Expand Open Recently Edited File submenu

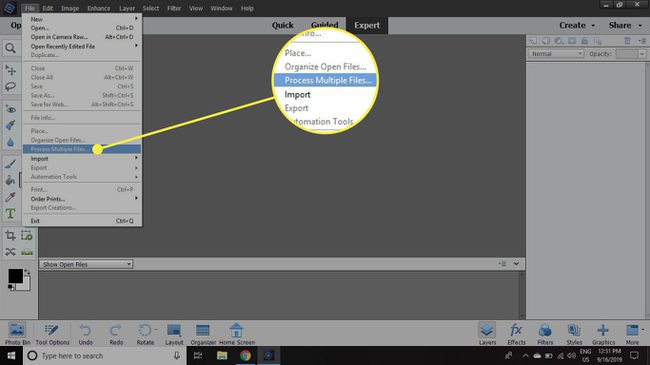click(x=82, y=46)
